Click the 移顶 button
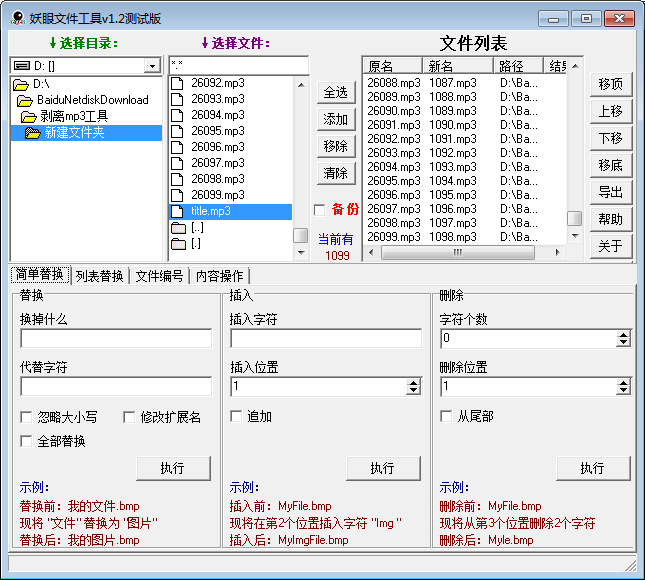Image resolution: width=645 pixels, height=580 pixels. 611,84
